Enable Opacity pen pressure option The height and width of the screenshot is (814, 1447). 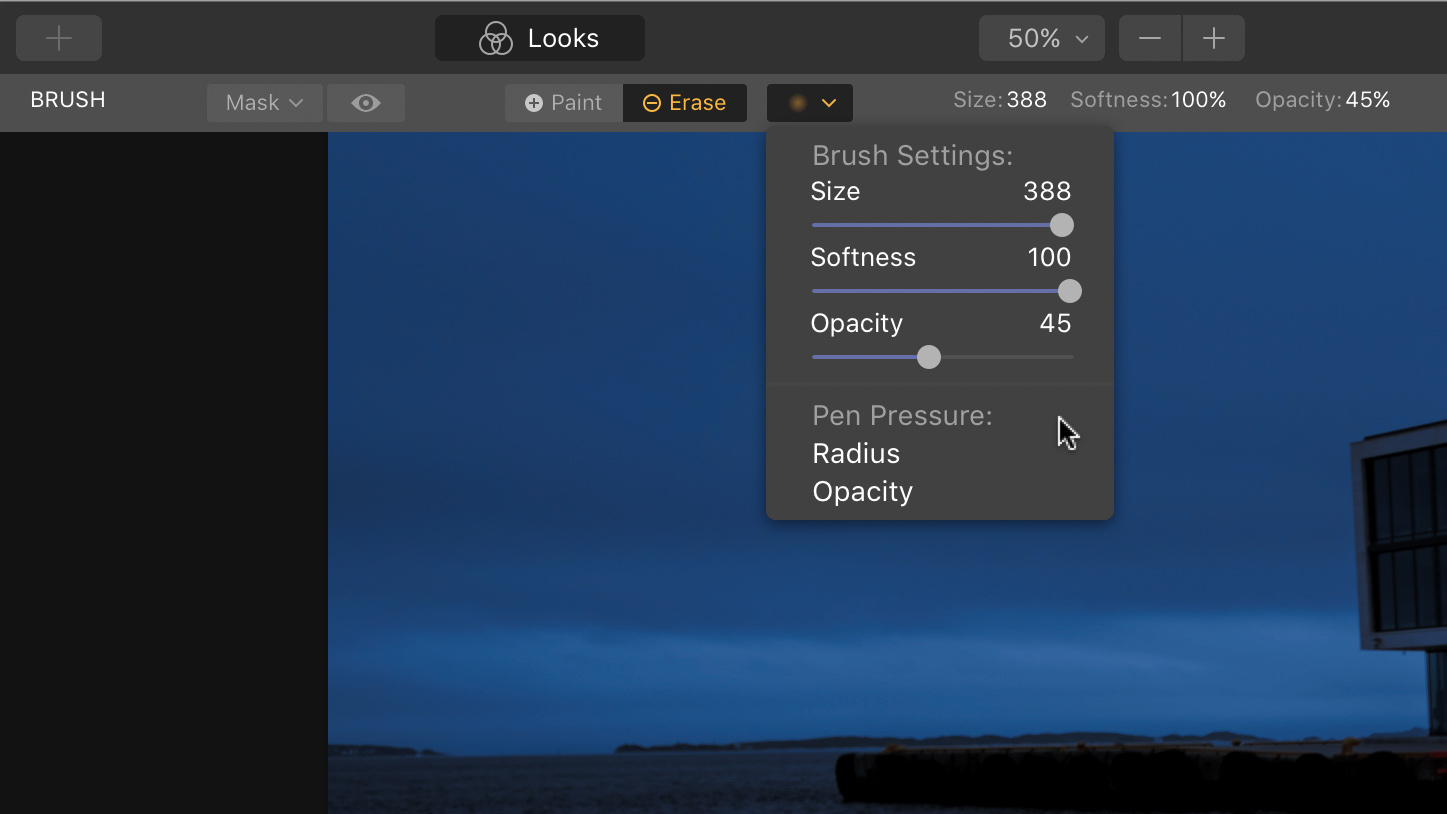(863, 492)
